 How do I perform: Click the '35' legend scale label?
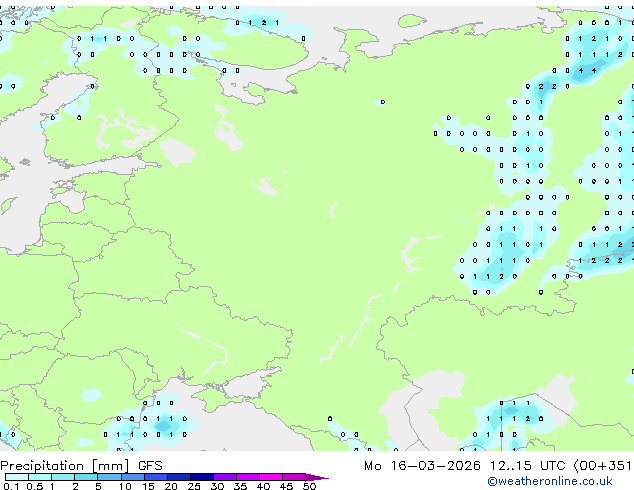tap(240, 486)
